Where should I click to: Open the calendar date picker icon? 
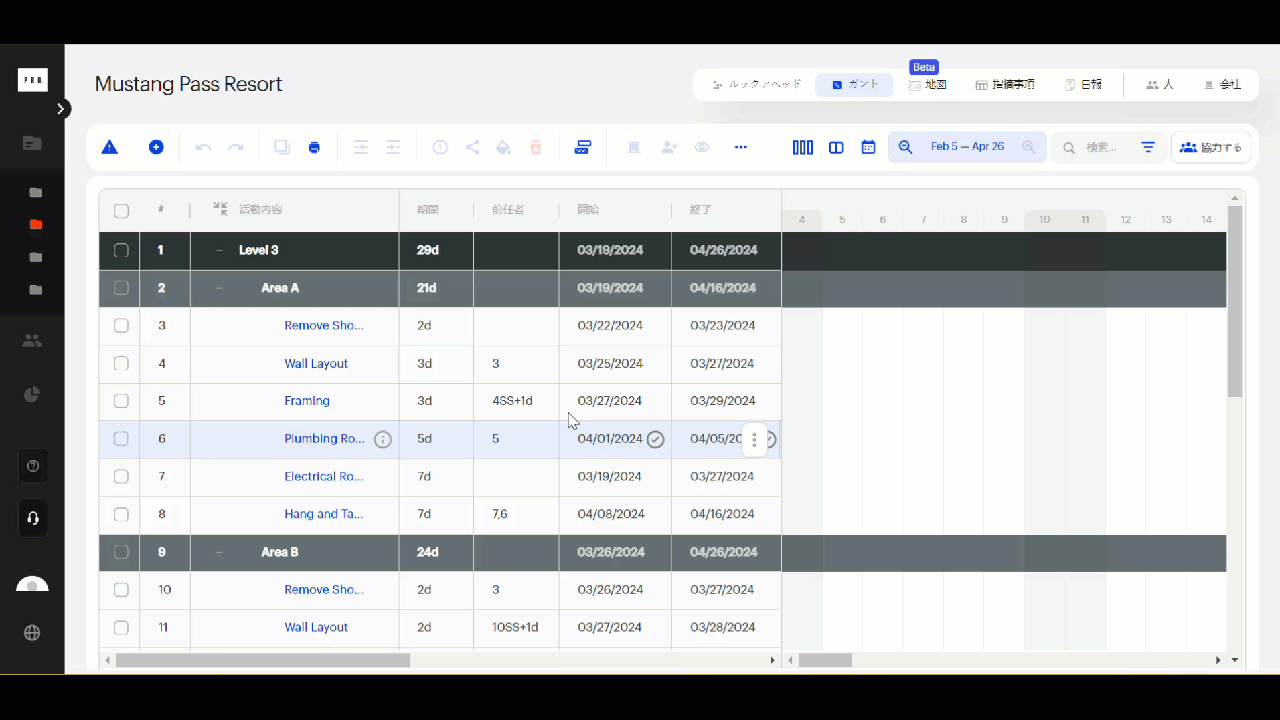tap(868, 147)
